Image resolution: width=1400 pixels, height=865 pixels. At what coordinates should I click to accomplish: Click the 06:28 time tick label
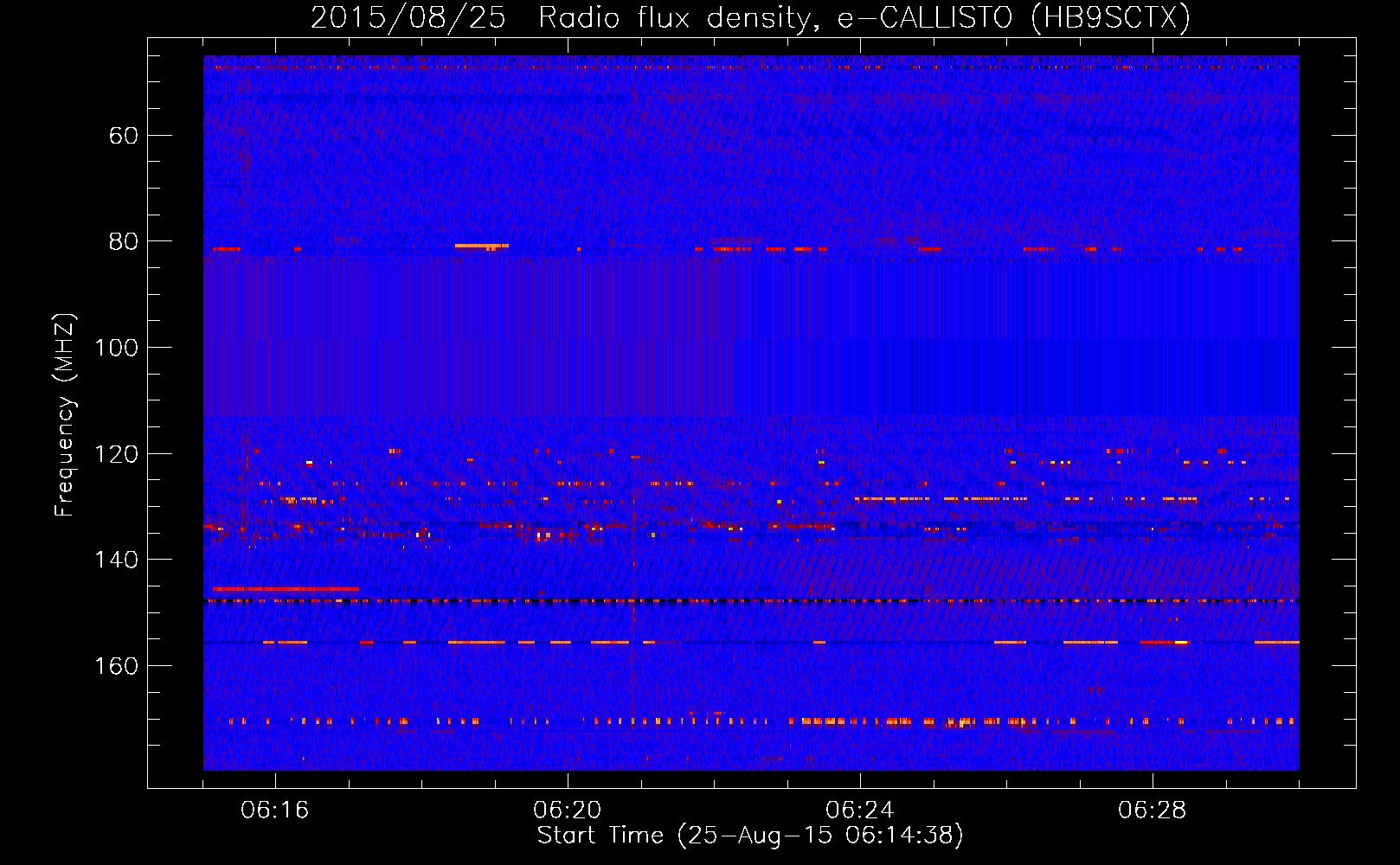pos(1153,811)
